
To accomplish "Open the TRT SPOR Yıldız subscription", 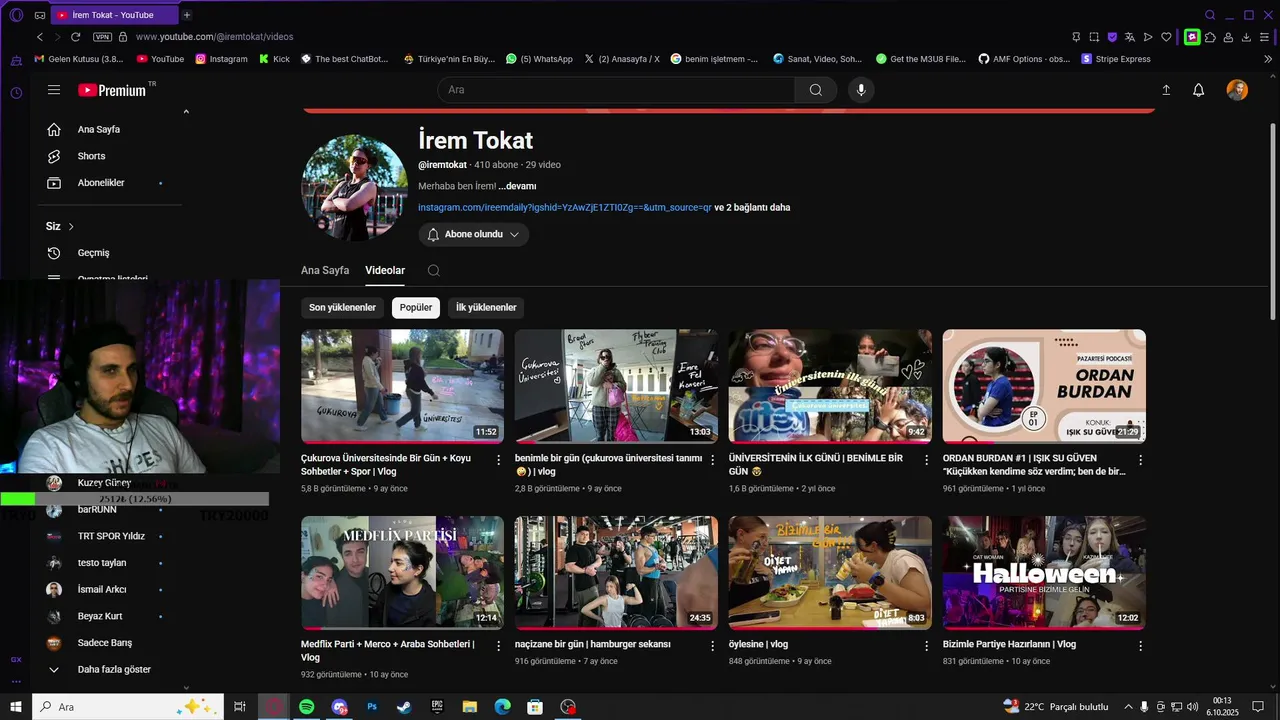I will point(111,536).
